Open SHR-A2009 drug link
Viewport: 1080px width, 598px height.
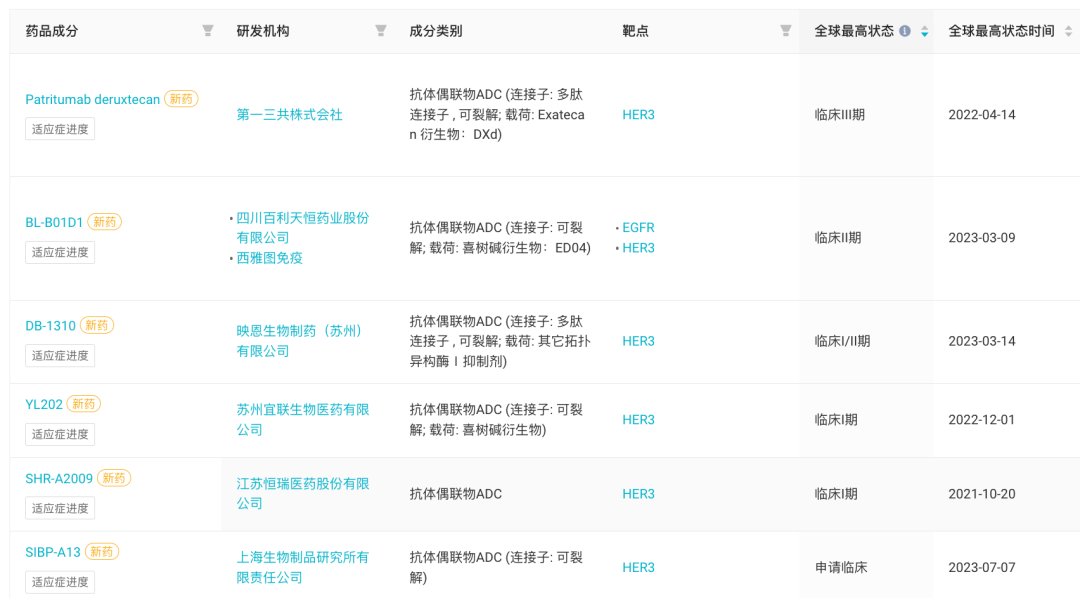pos(59,479)
